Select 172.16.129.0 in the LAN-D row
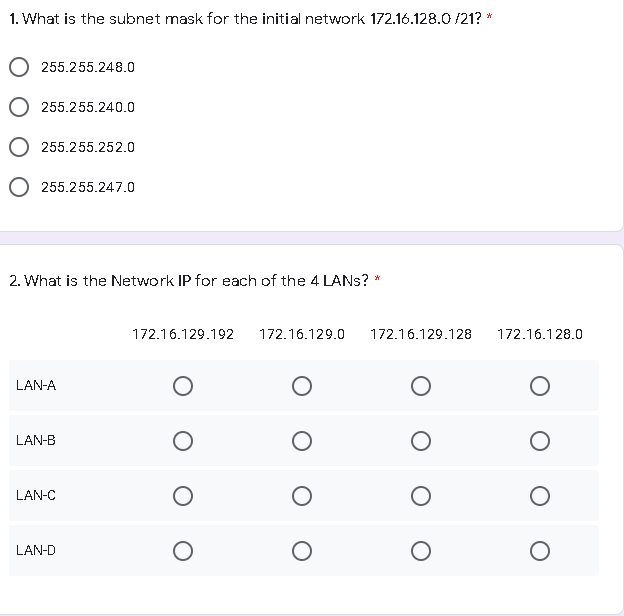This screenshot has height=616, width=624. click(301, 550)
